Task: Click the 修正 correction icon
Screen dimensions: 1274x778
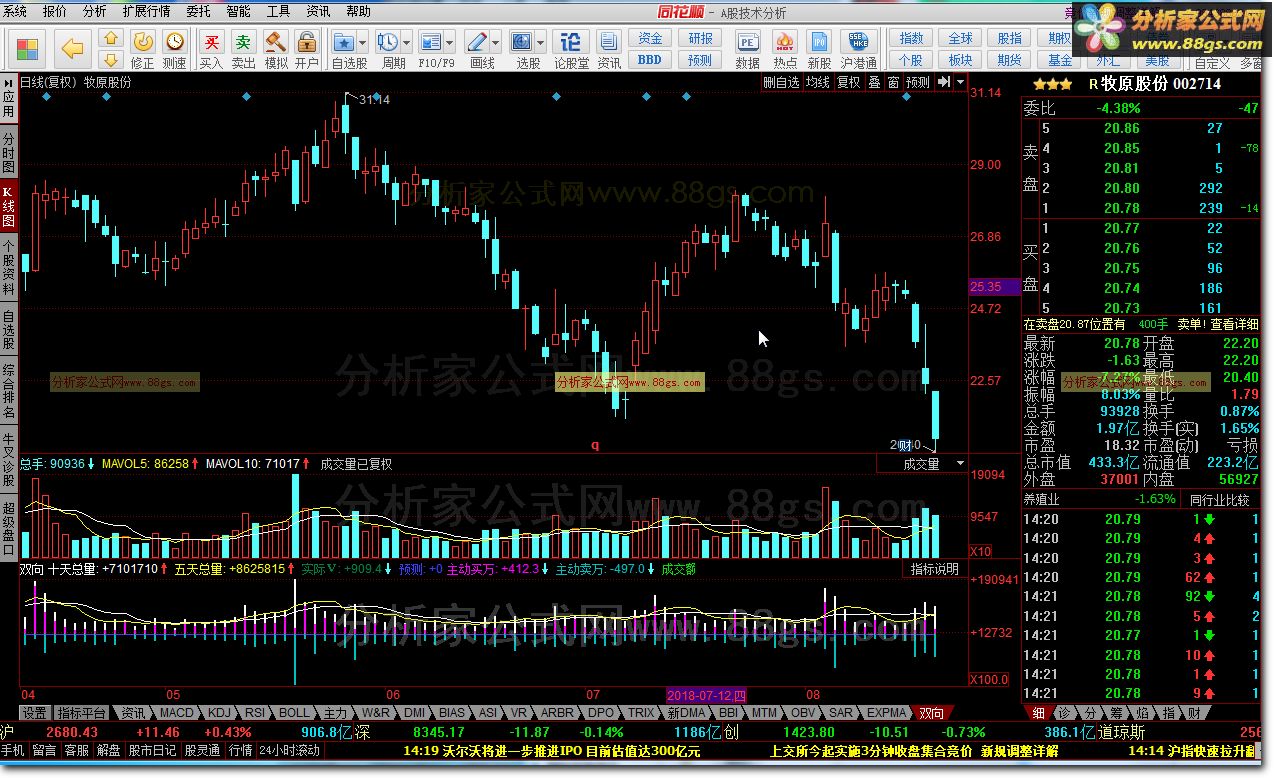Action: tap(143, 48)
